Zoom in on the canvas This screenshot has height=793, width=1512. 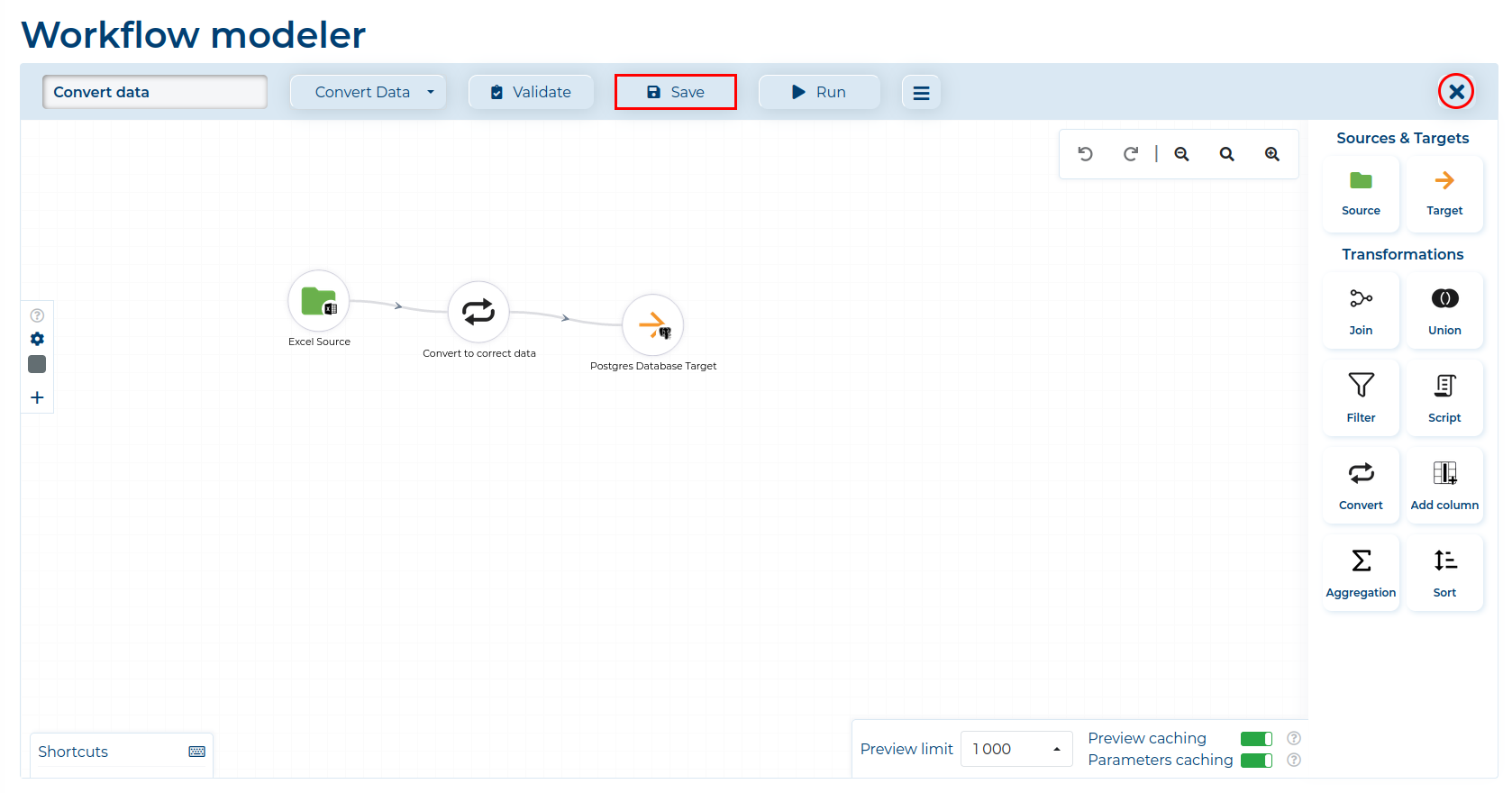1271,154
